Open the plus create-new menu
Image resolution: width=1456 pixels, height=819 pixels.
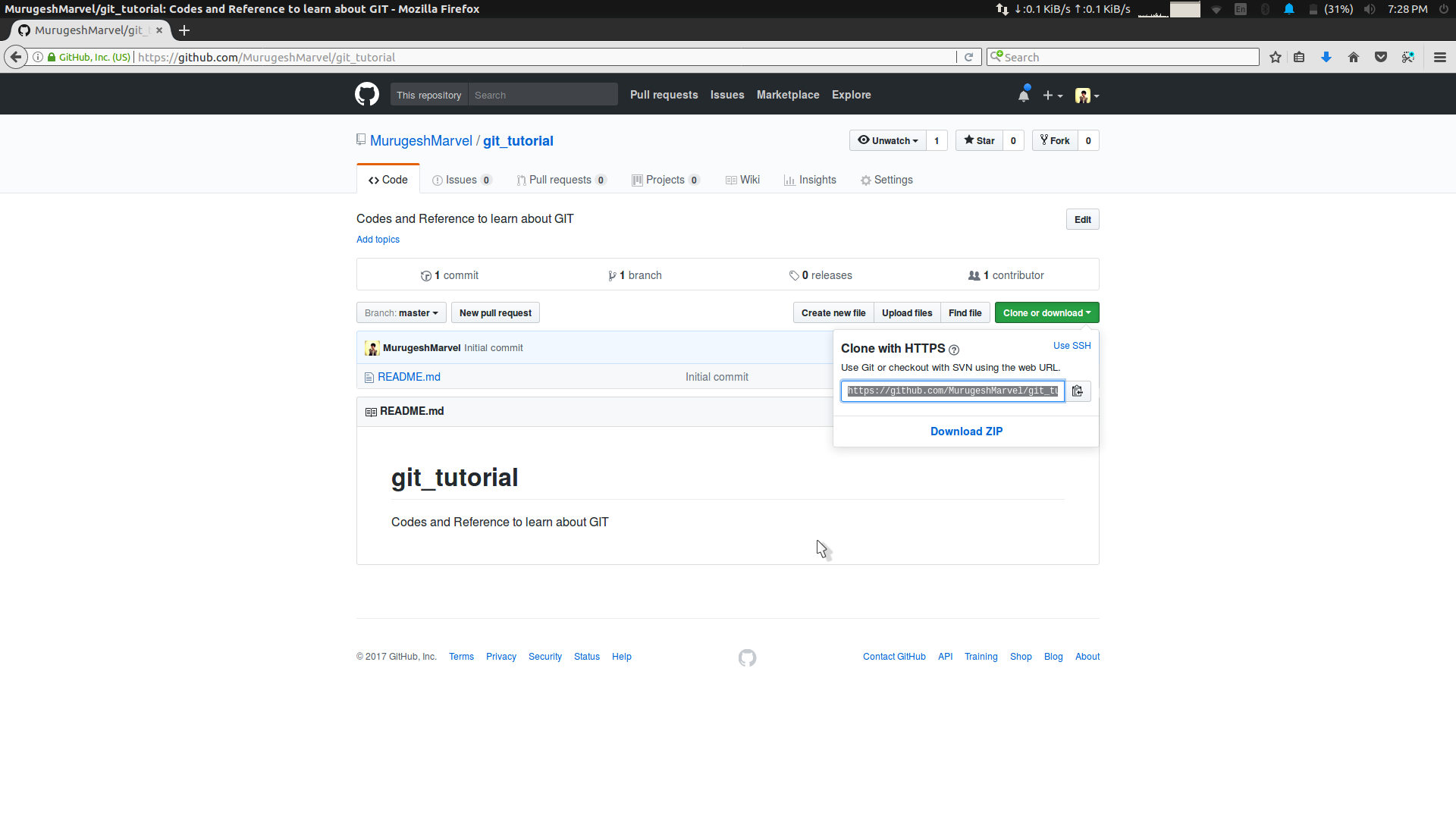(1053, 96)
